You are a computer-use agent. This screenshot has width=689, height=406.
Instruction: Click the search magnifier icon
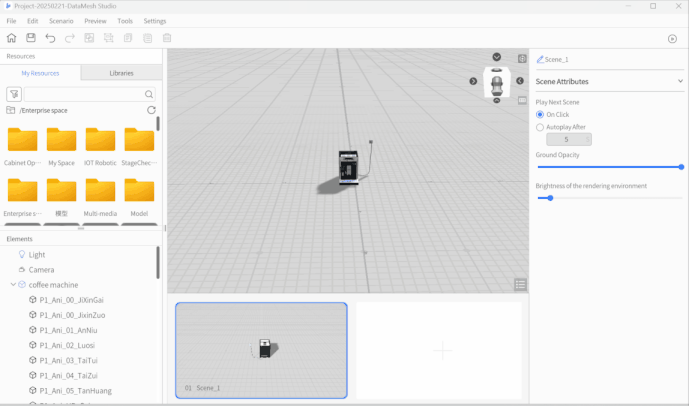pos(149,94)
